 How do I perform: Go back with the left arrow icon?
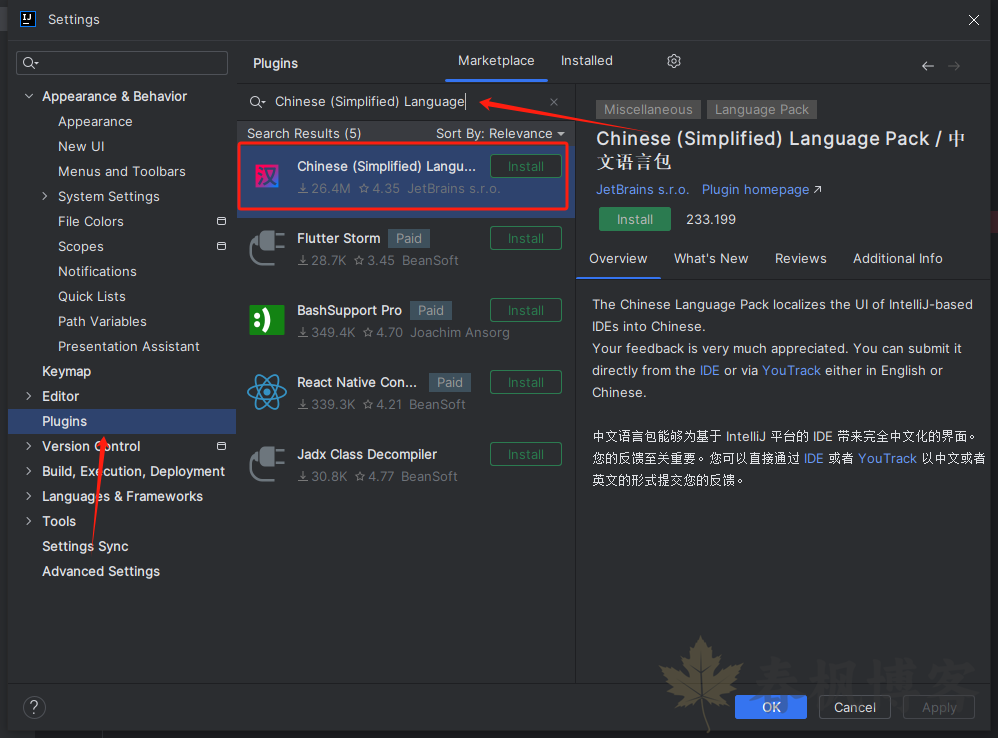coord(928,66)
